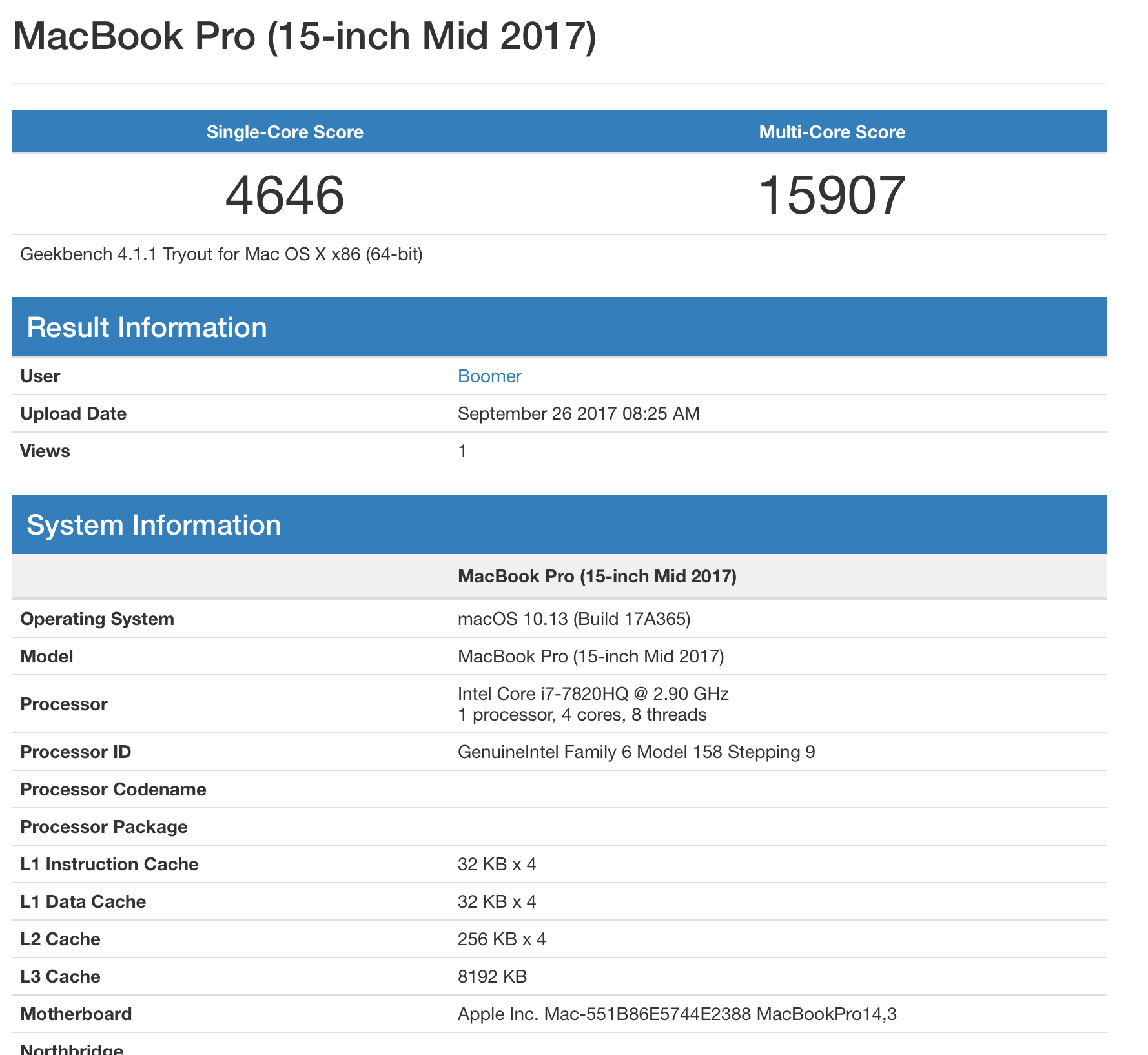Click the MacBook Pro (15-inch Mid 2017) page title
This screenshot has height=1055, width=1148.
[305, 36]
